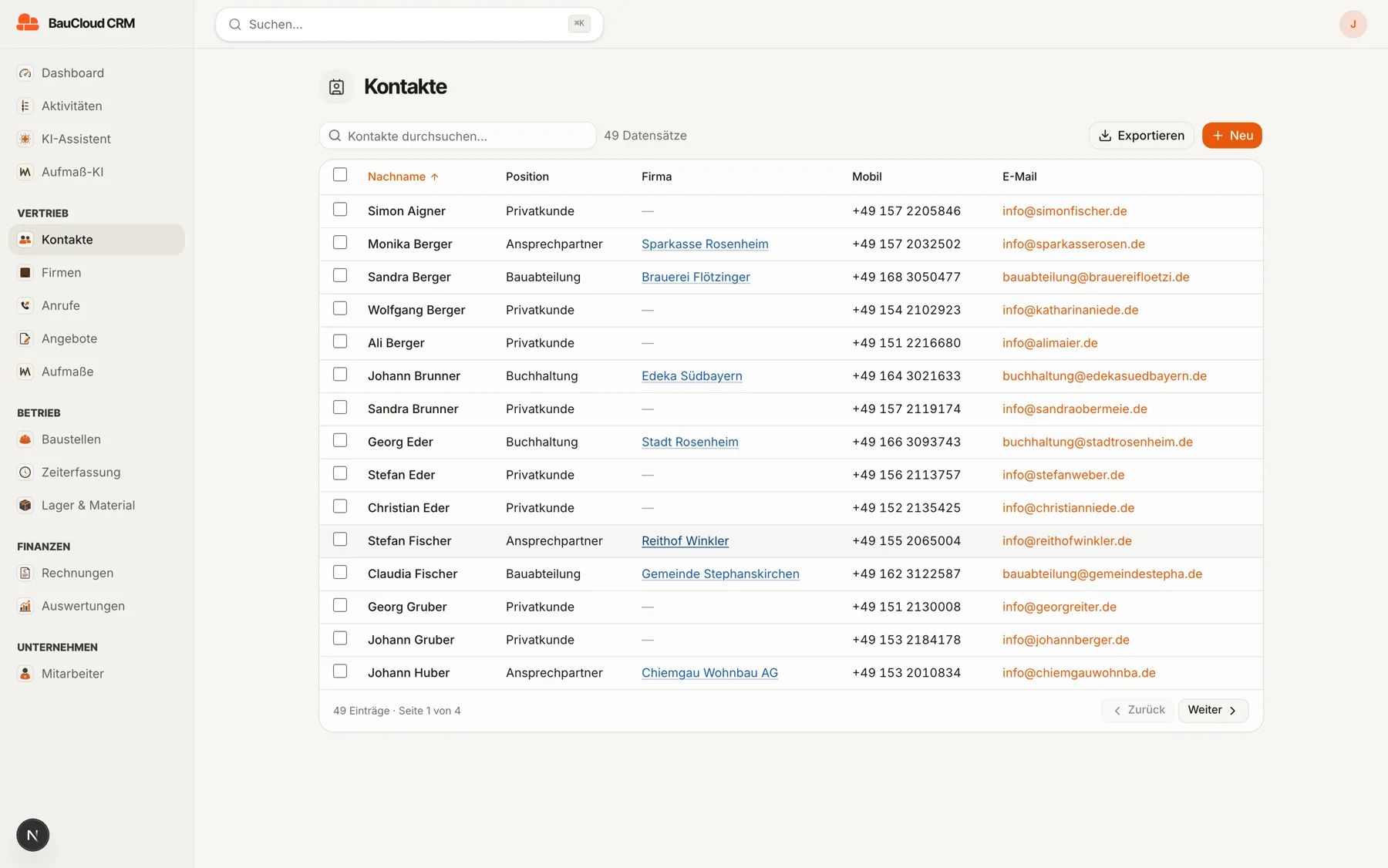Select the Georg Eder row checkbox
The height and width of the screenshot is (868, 1388).
pos(340,441)
